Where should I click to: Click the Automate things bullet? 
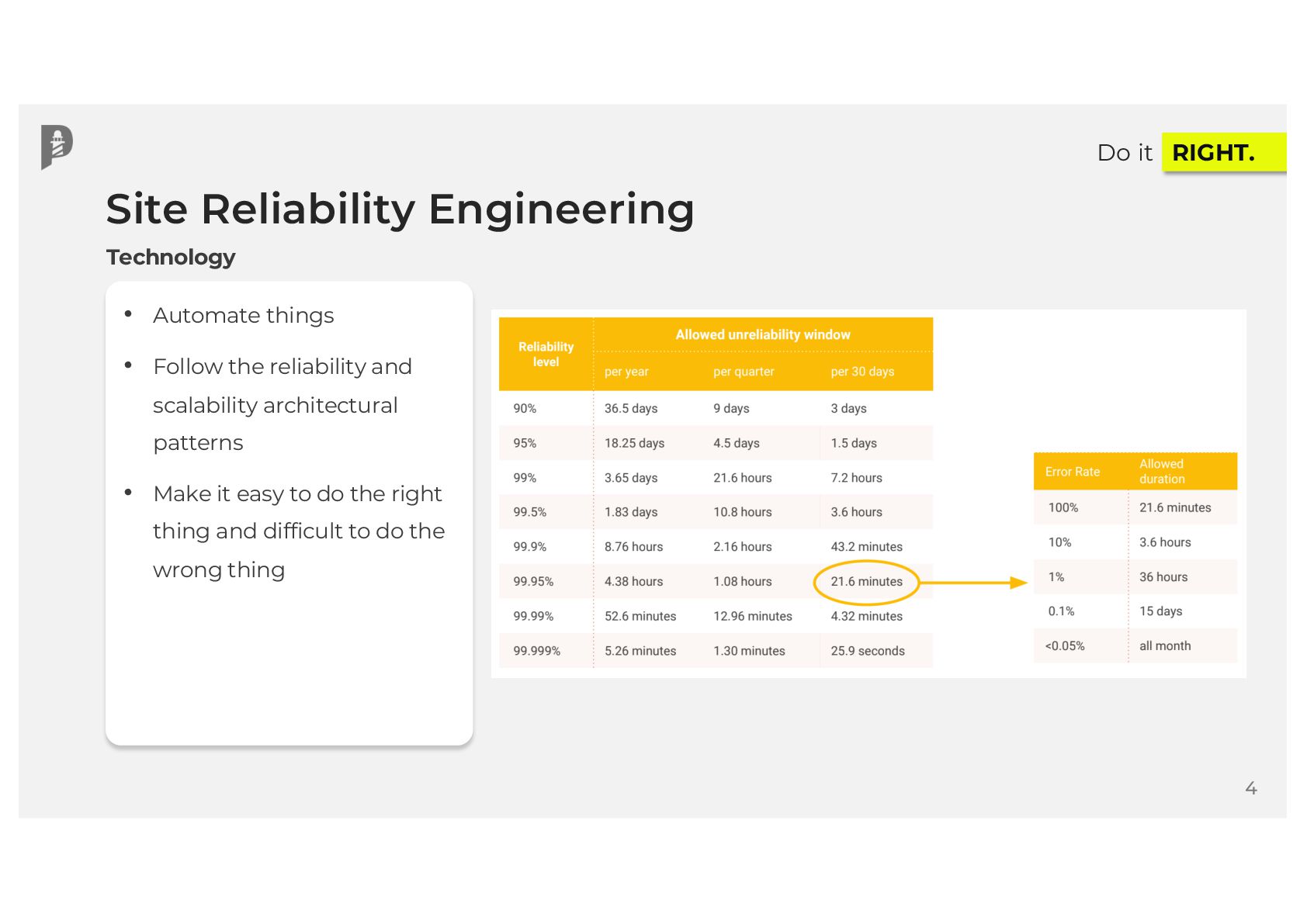coord(243,316)
